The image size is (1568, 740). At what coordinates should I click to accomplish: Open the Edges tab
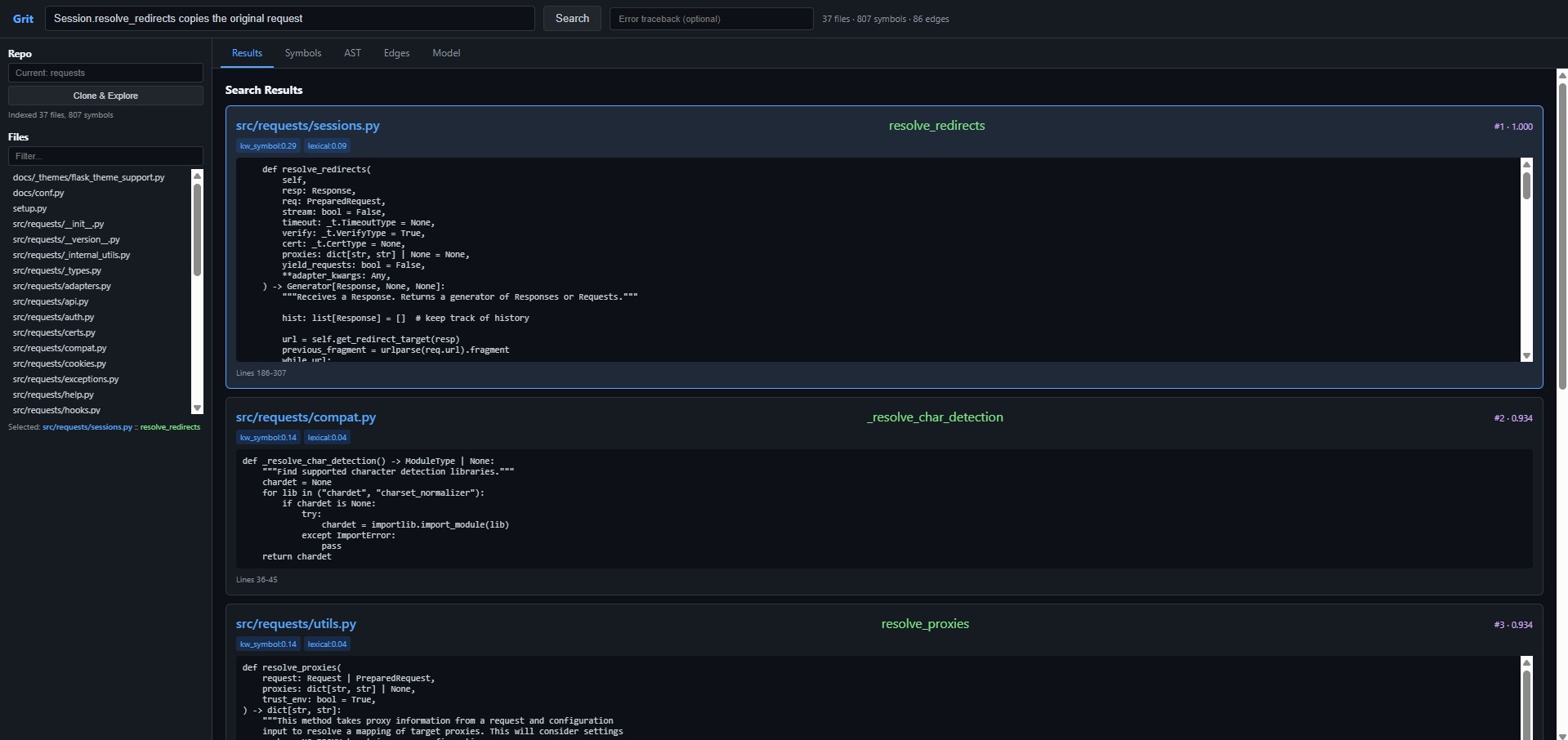pyautogui.click(x=396, y=53)
